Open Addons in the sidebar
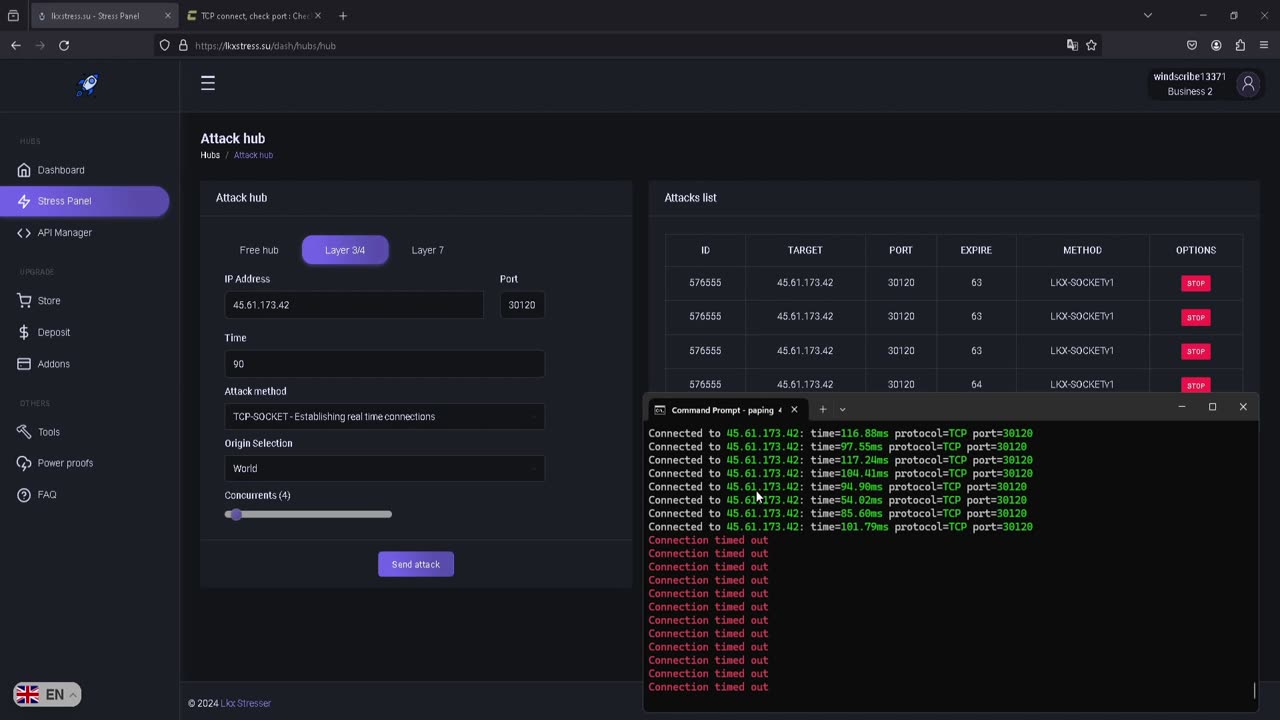Viewport: 1280px width, 720px height. click(x=53, y=364)
